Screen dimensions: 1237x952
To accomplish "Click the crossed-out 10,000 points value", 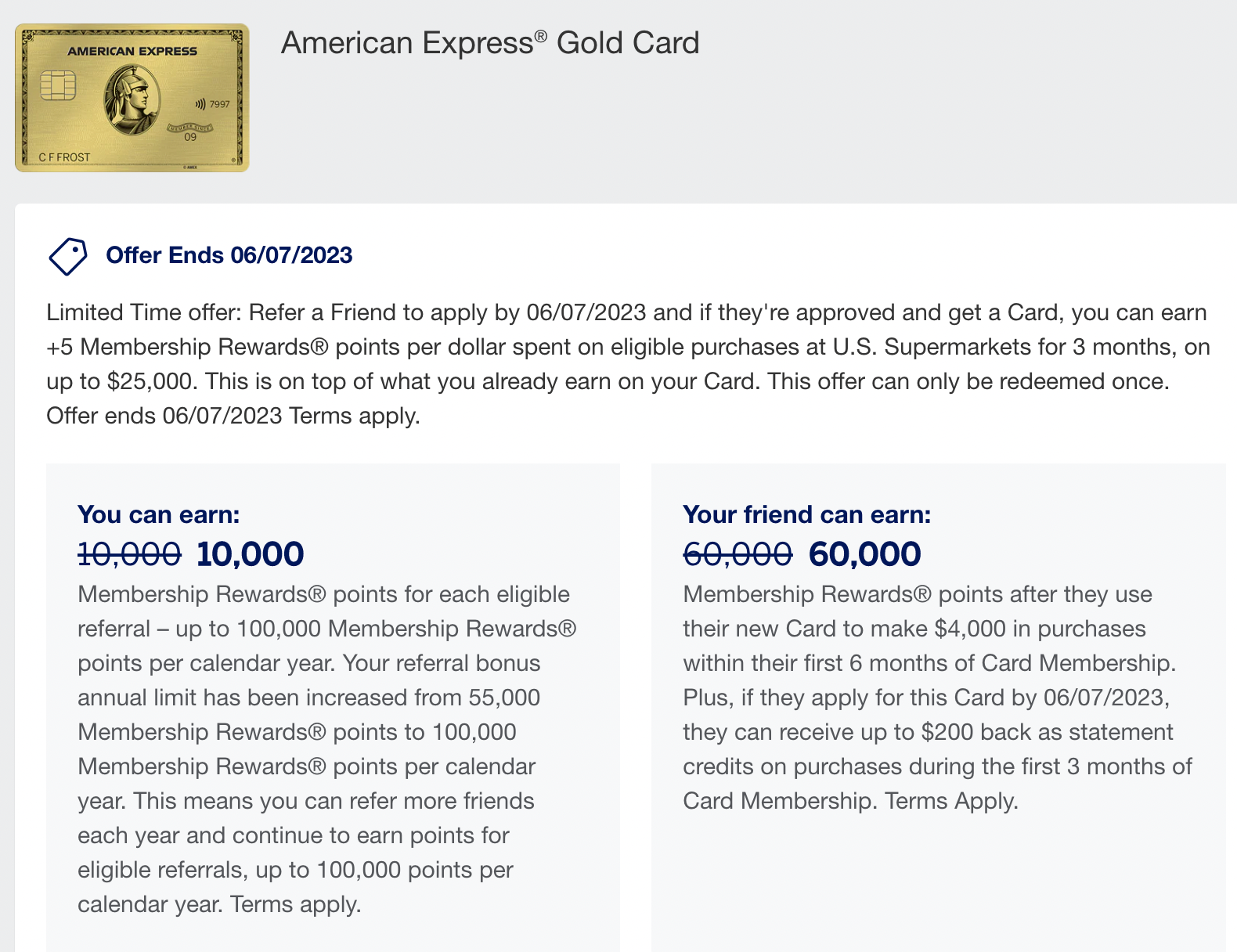I will pyautogui.click(x=129, y=554).
